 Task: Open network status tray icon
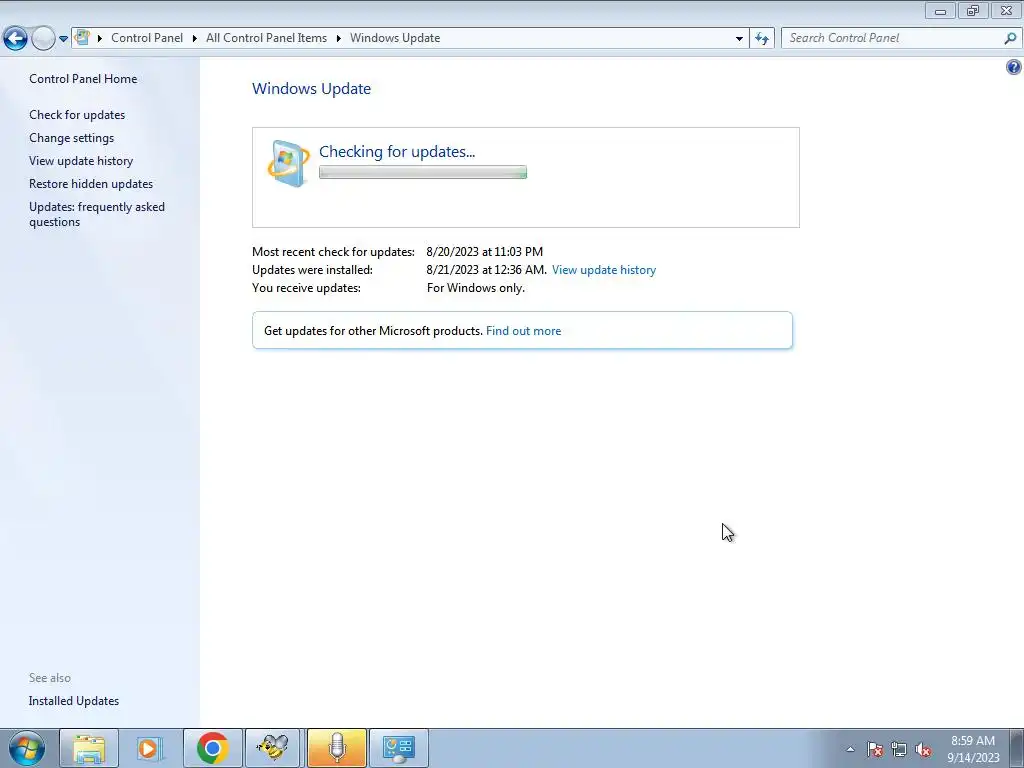coord(899,749)
